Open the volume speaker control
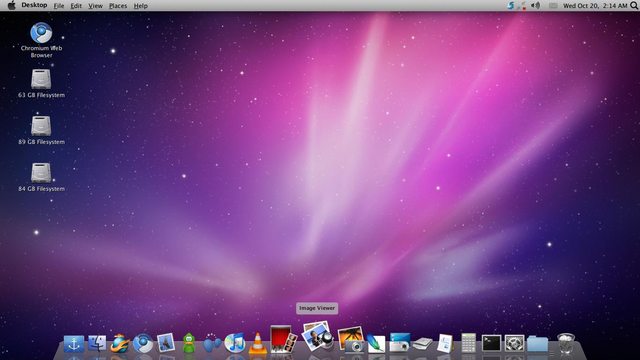 tap(536, 5)
